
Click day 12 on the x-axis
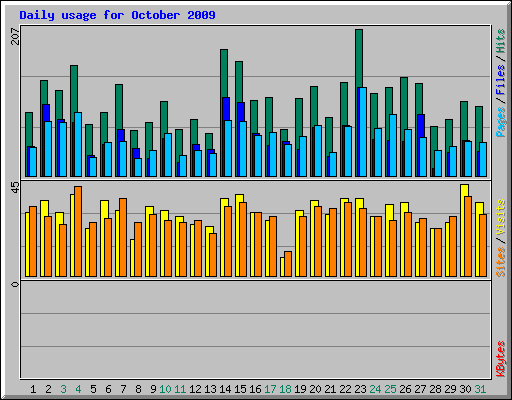point(195,389)
